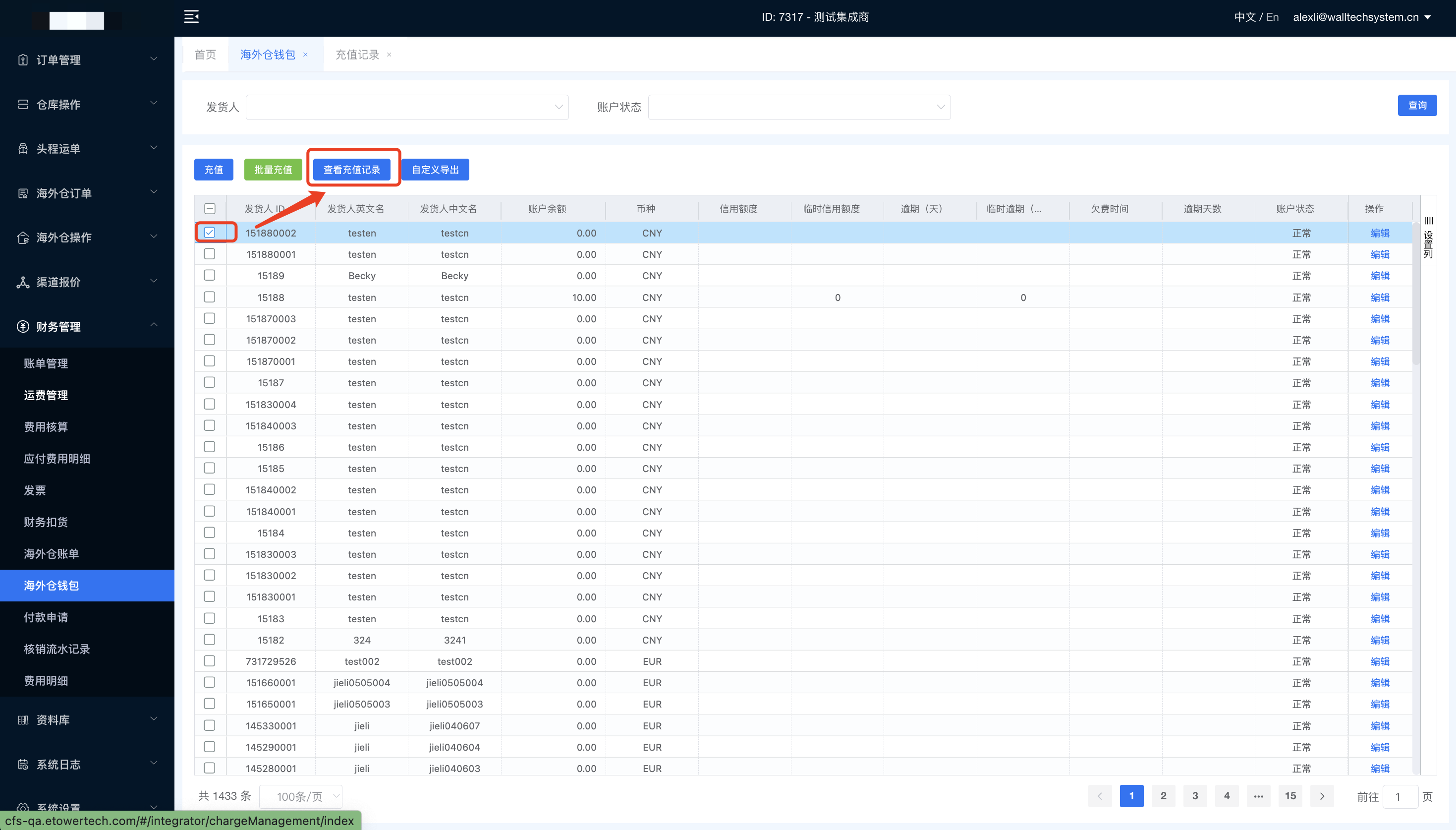
Task: Close the 充值记录 tab
Action: coord(389,55)
